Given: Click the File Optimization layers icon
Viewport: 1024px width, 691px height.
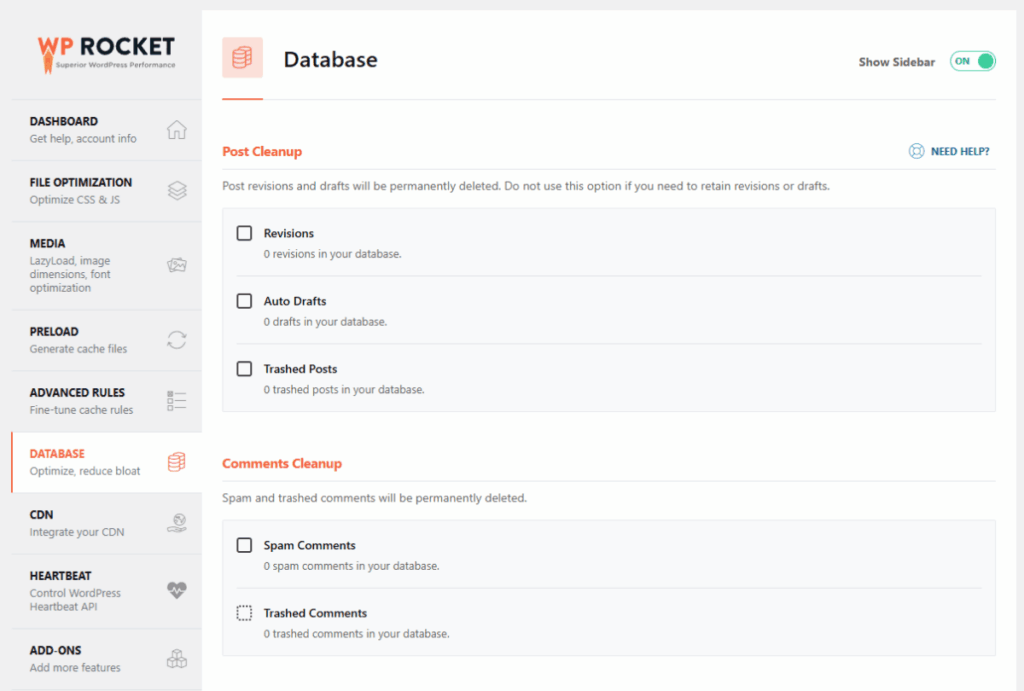Looking at the screenshot, I should pyautogui.click(x=177, y=191).
